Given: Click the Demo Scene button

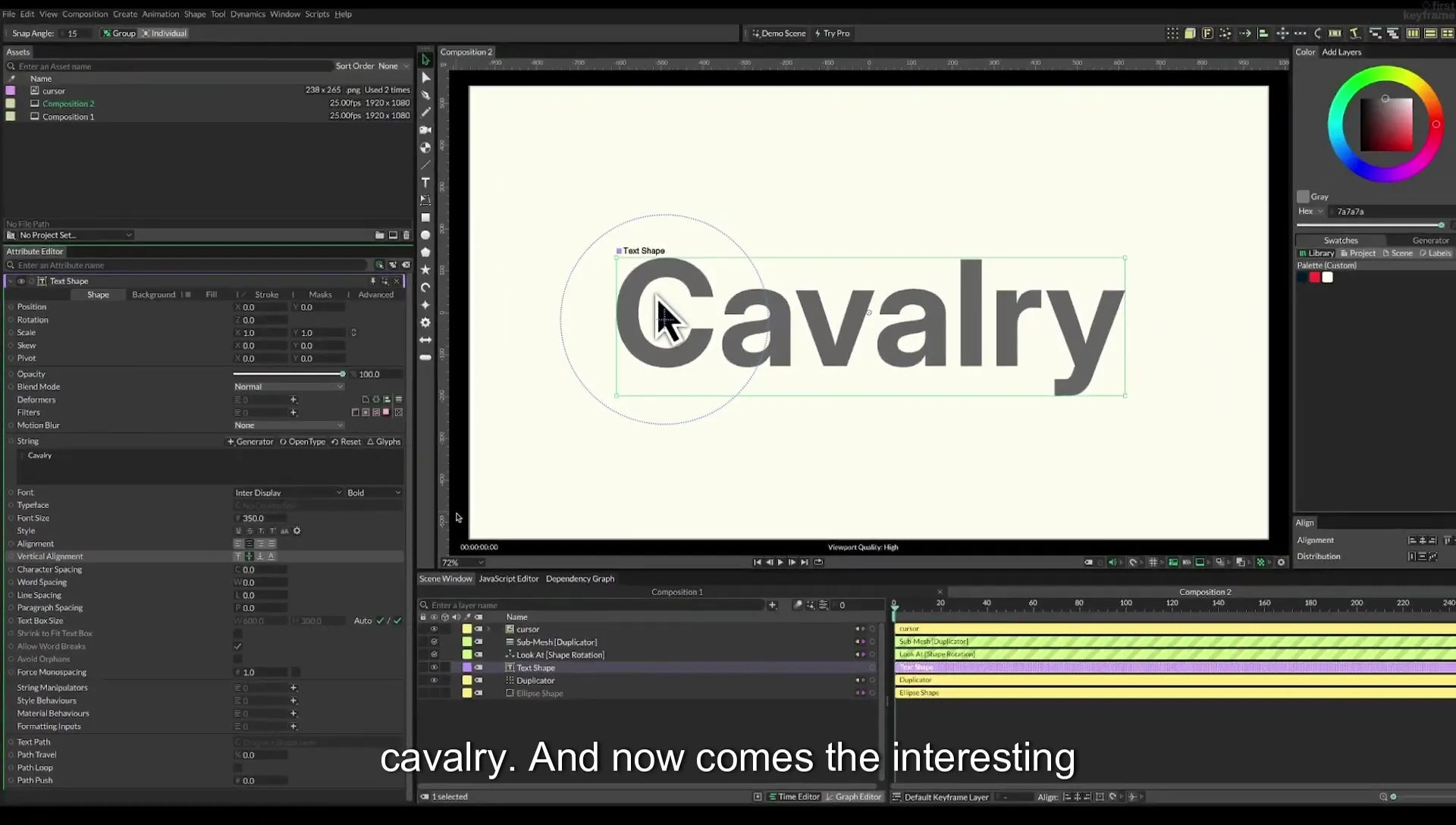Looking at the screenshot, I should coord(779,33).
